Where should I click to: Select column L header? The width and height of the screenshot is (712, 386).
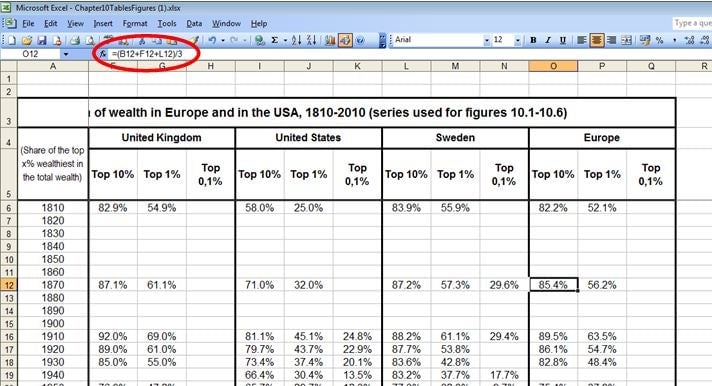tap(406, 66)
